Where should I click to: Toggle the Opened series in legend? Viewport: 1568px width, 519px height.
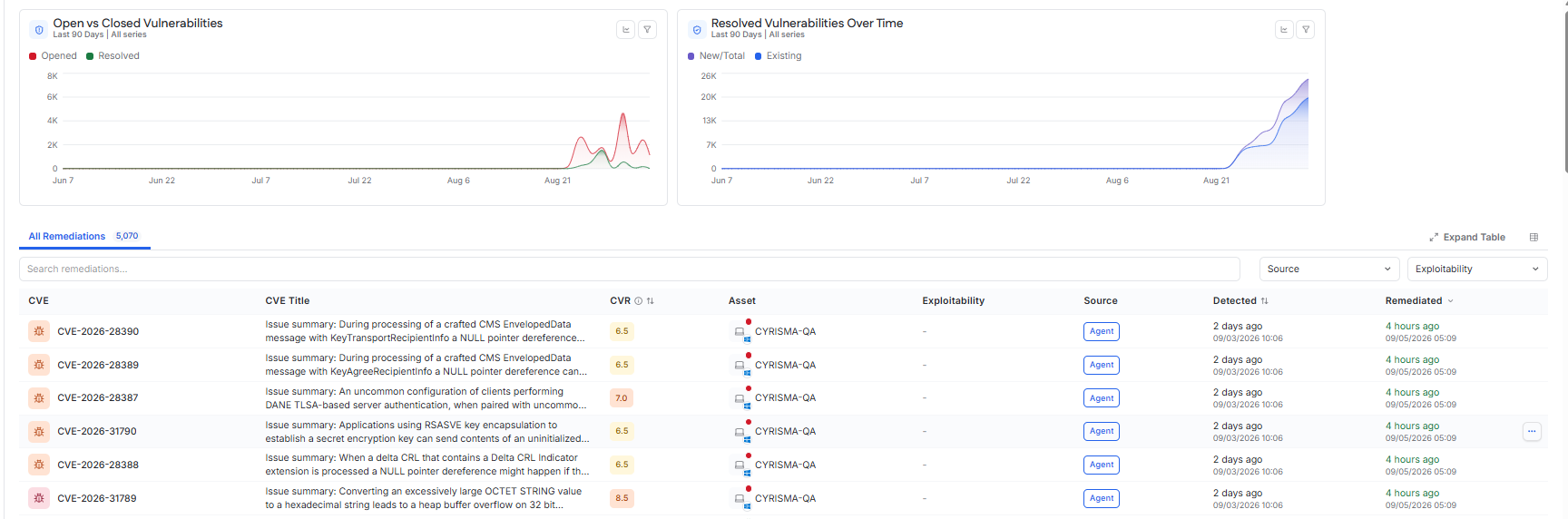(53, 56)
